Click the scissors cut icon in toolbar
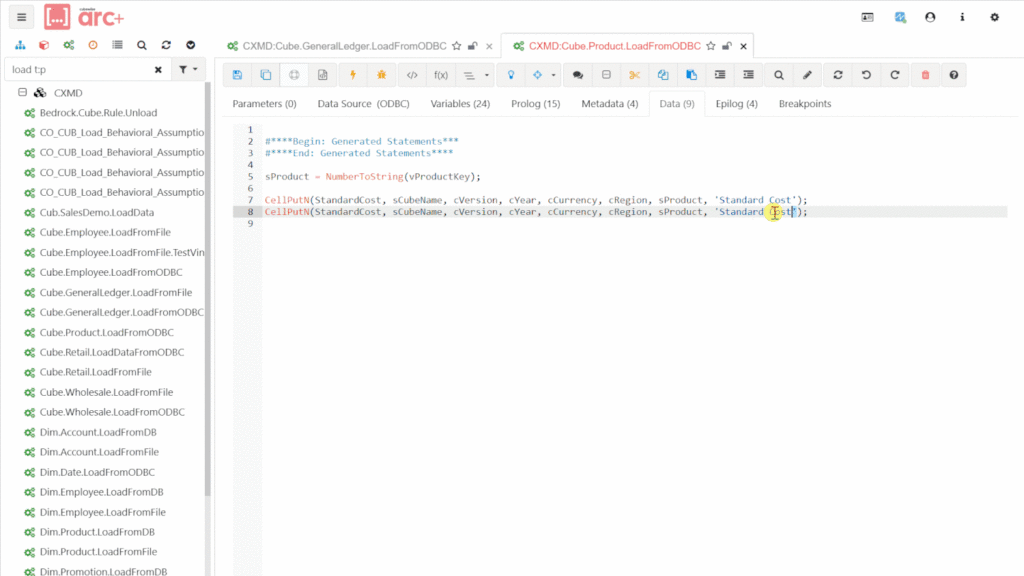 634,75
